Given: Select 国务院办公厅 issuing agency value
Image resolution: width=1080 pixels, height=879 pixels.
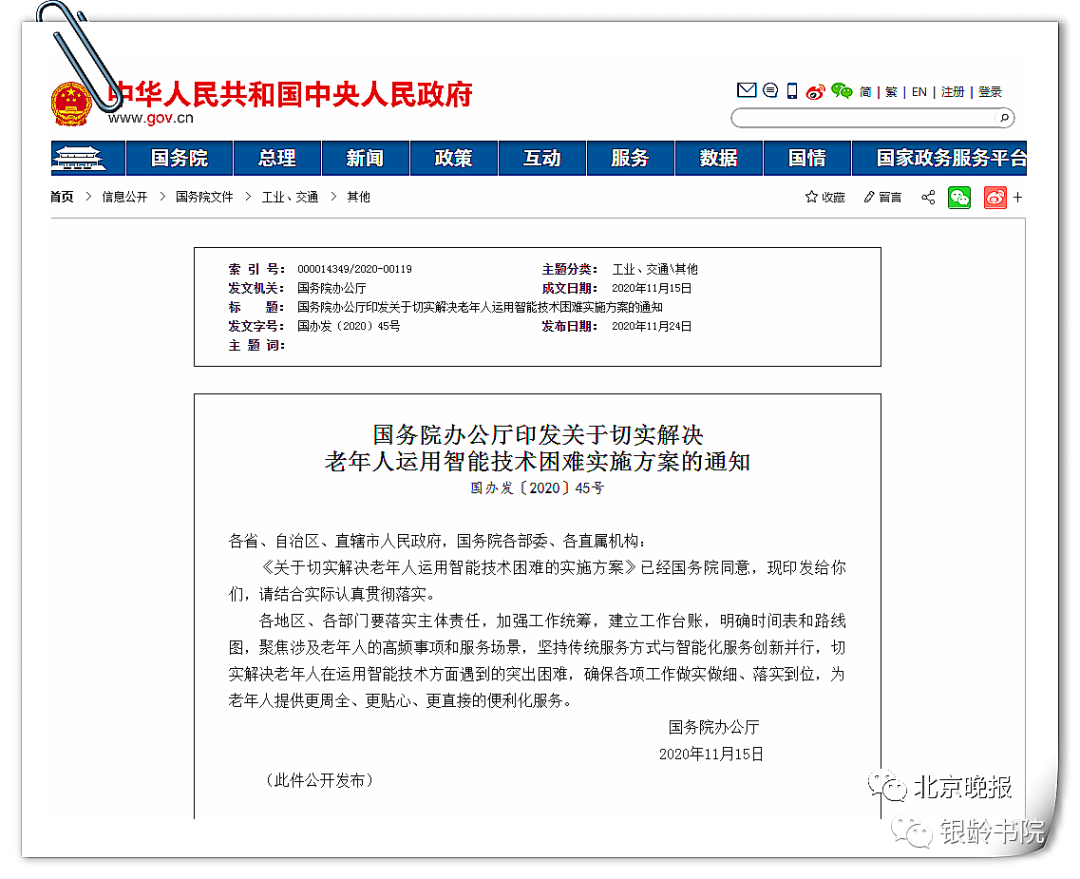Looking at the screenshot, I should (331, 288).
